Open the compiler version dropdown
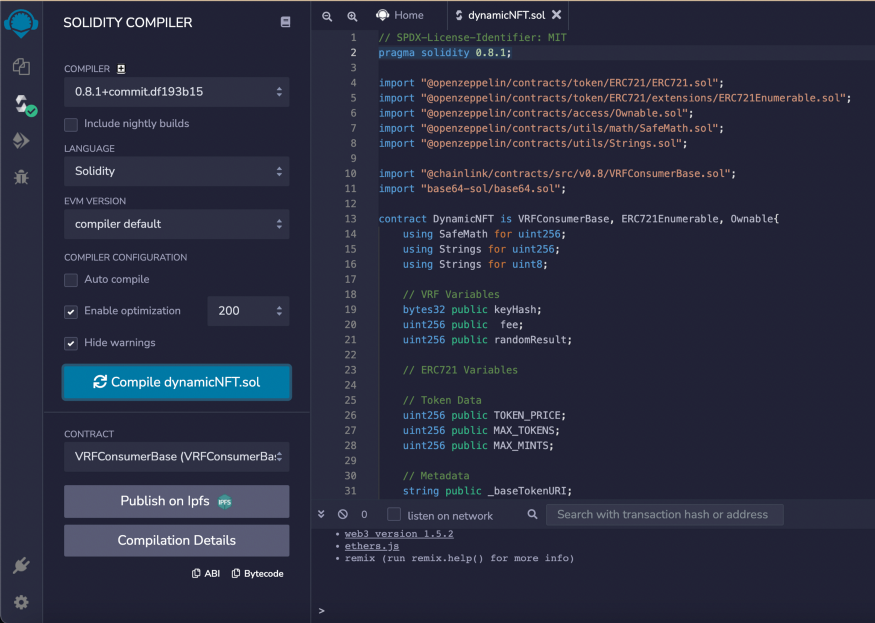 pyautogui.click(x=176, y=92)
